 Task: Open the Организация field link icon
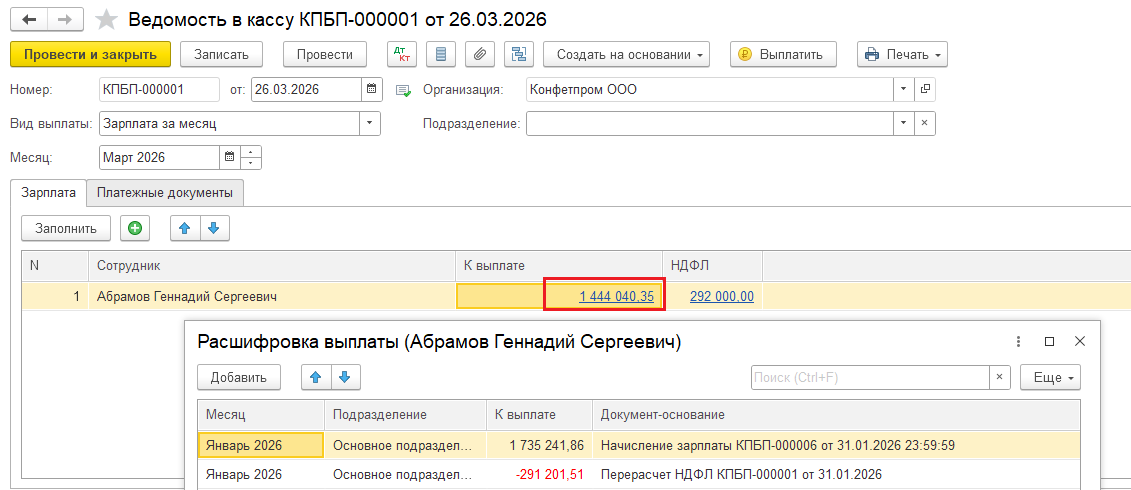[x=925, y=90]
